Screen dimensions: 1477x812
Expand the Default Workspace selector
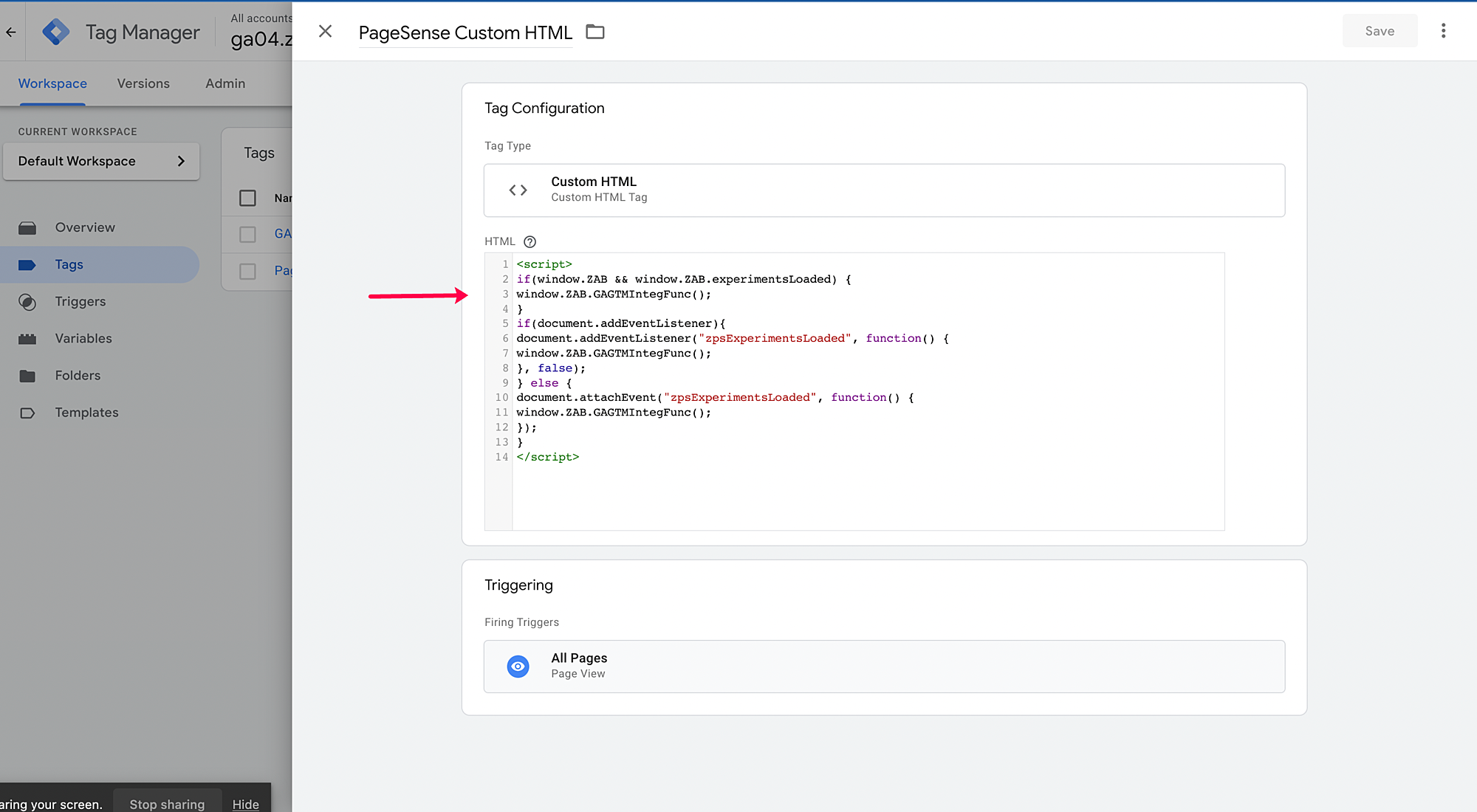click(x=101, y=161)
